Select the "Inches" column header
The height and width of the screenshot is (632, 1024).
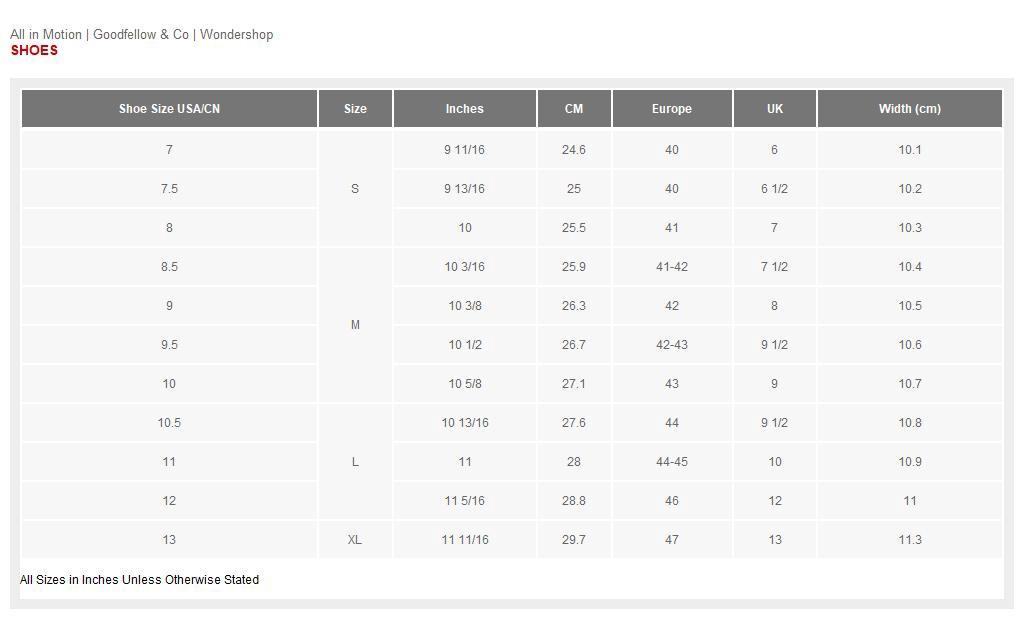[464, 109]
